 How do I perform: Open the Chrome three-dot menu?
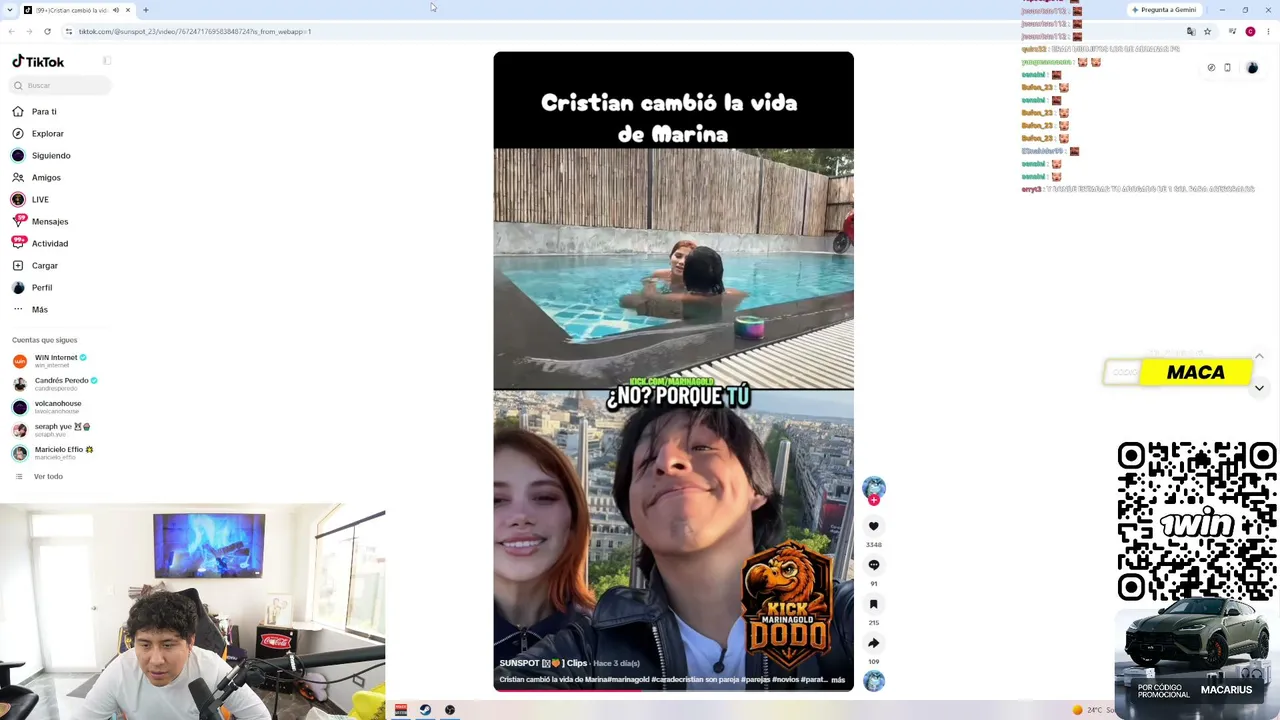[1268, 31]
